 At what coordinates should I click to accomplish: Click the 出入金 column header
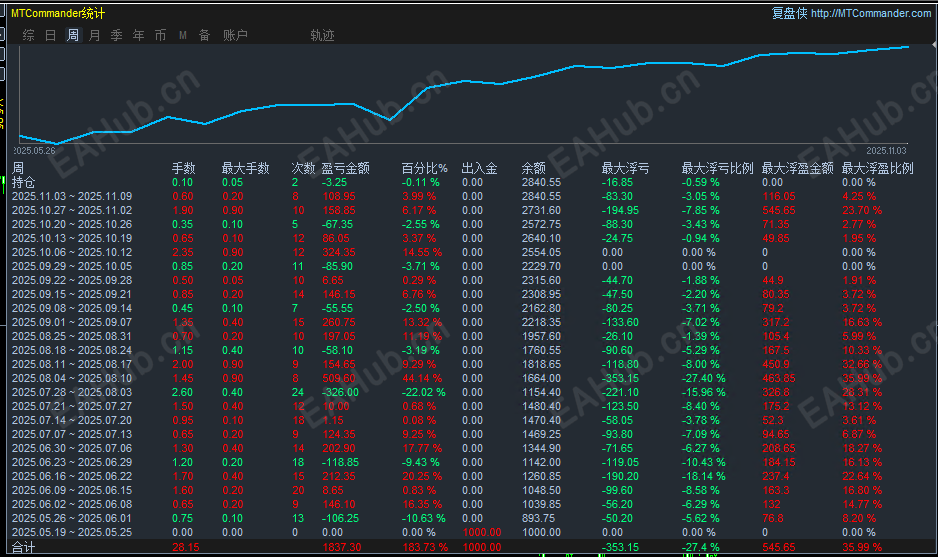pos(479,169)
